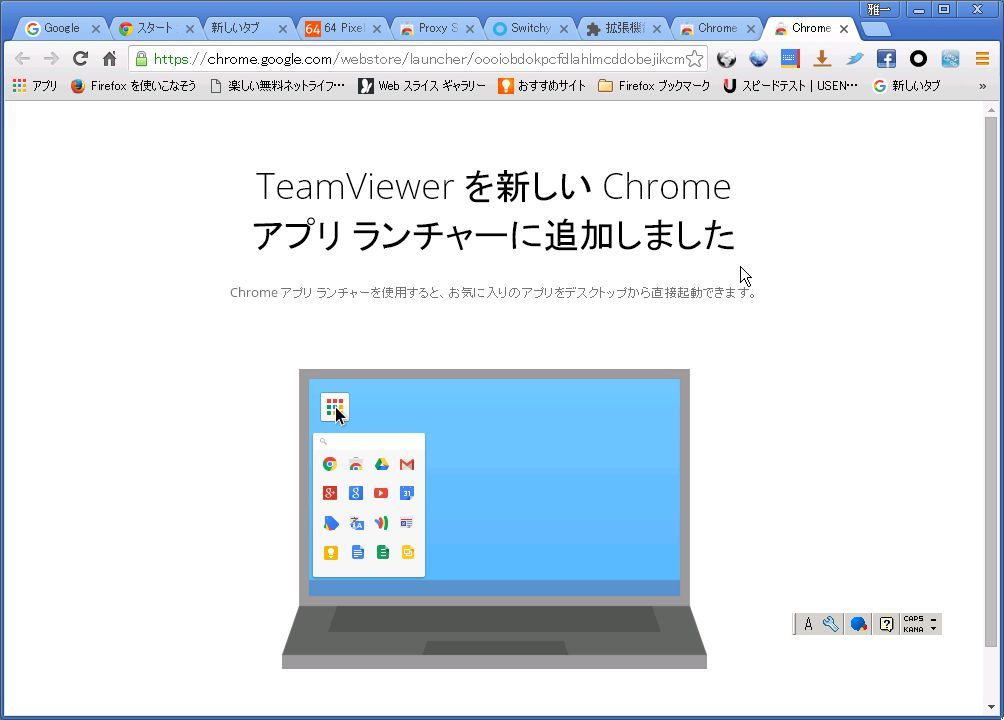Switch IME input mode via the A icon
The width and height of the screenshot is (1004, 720).
(808, 624)
